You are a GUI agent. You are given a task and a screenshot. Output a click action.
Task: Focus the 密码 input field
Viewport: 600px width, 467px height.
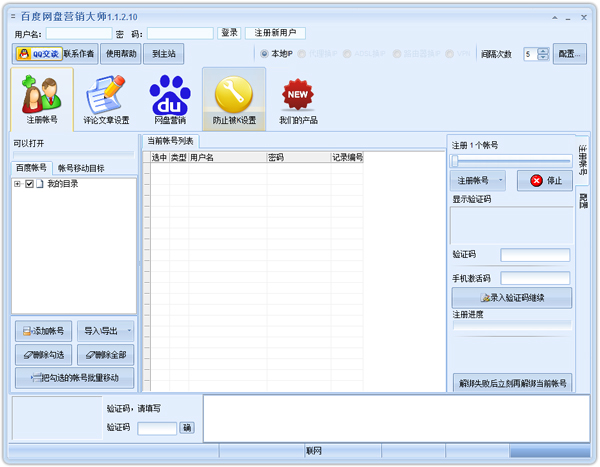pyautogui.click(x=180, y=33)
